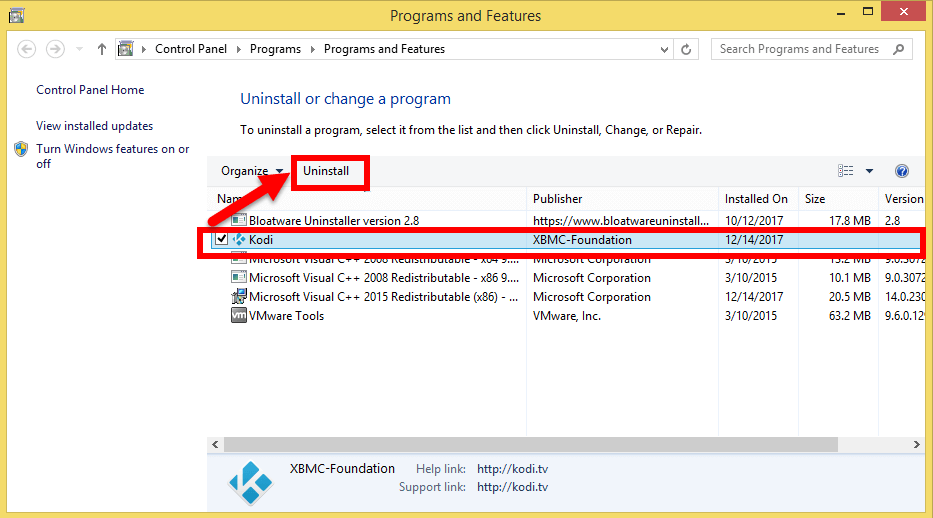Click the Bloatware Uninstaller program icon
Screen dimensions: 933x518
(x=239, y=220)
